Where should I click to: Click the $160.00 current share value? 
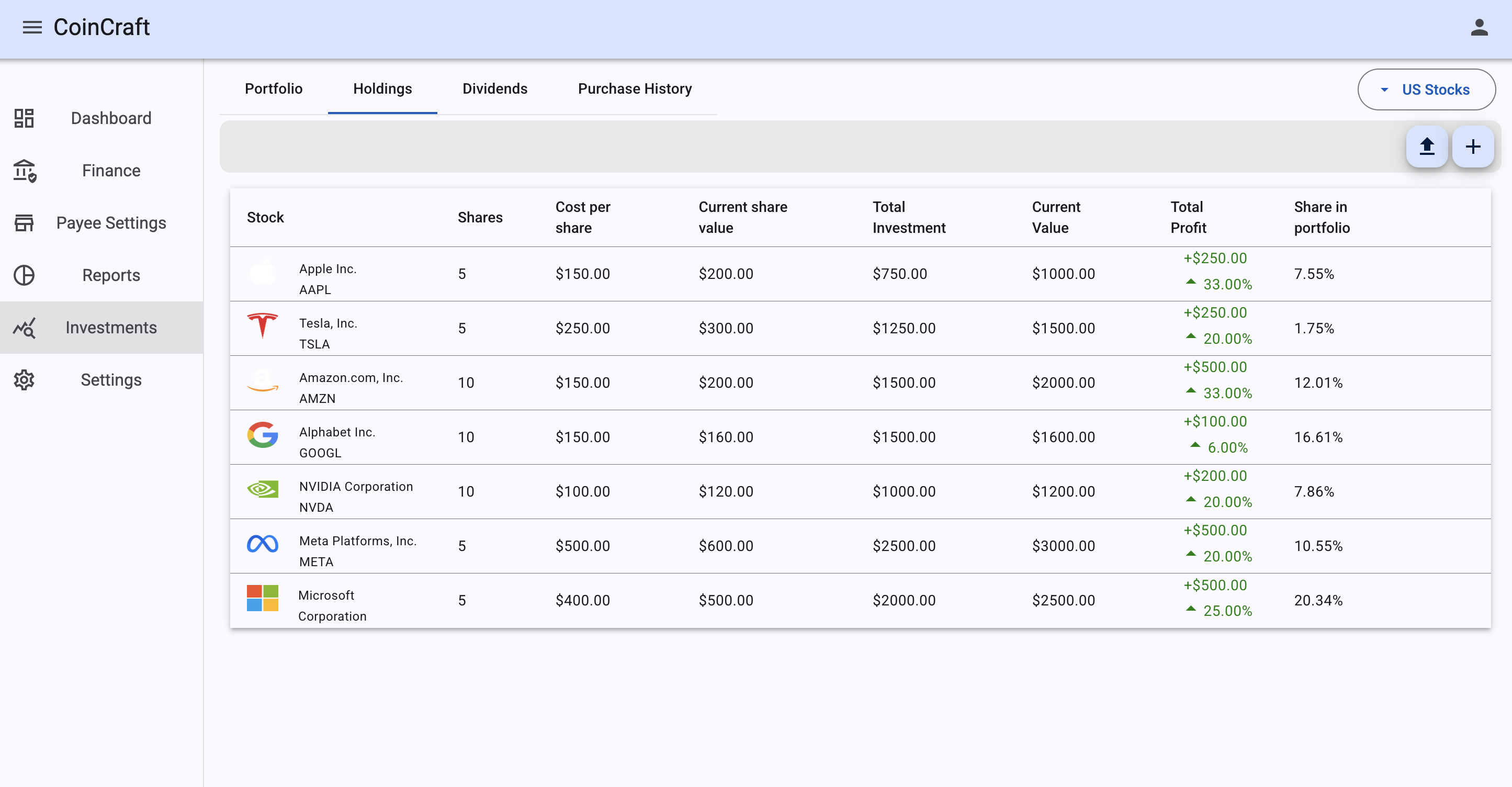726,437
